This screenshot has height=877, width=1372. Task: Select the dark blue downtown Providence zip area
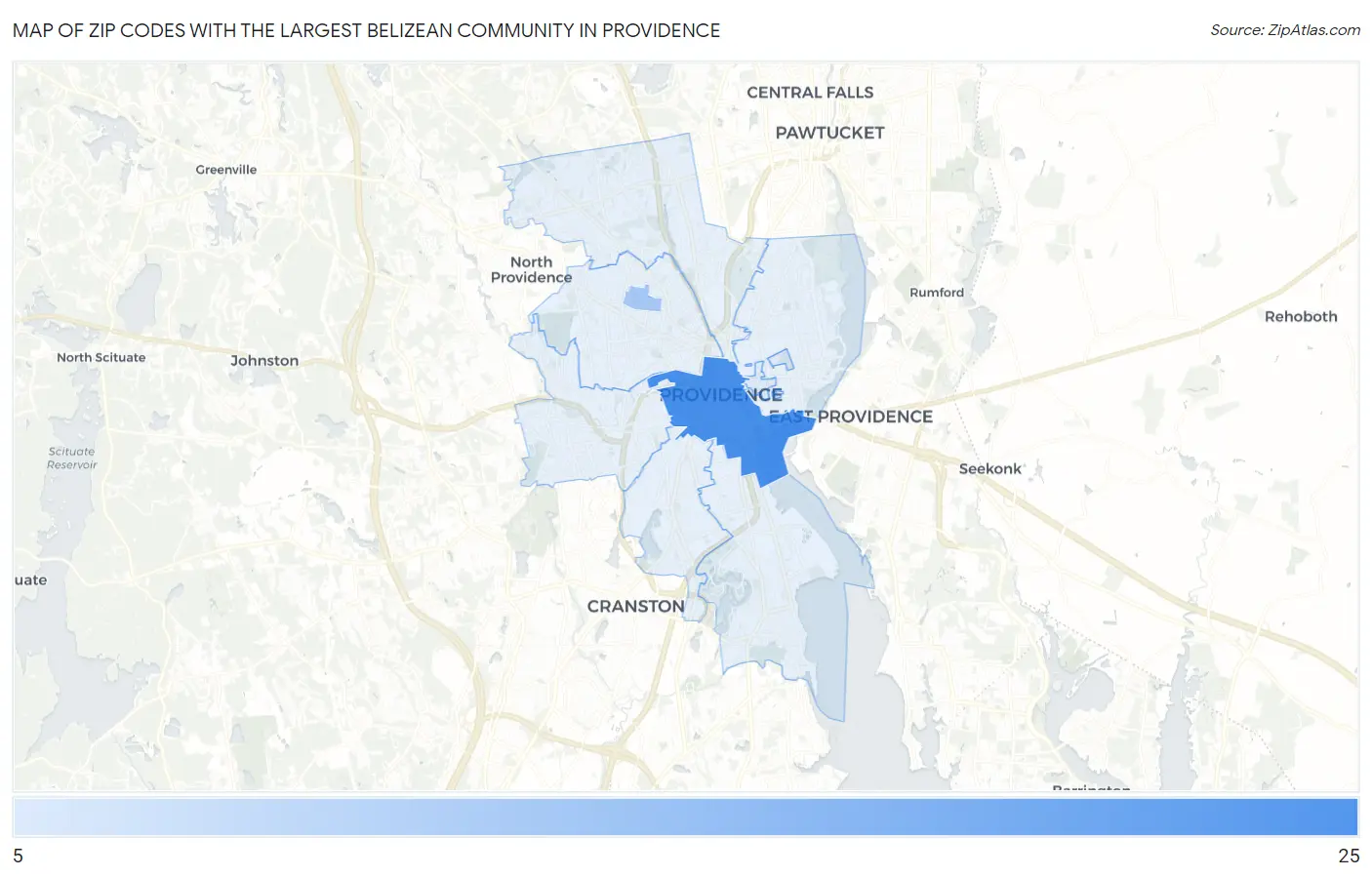point(734,419)
